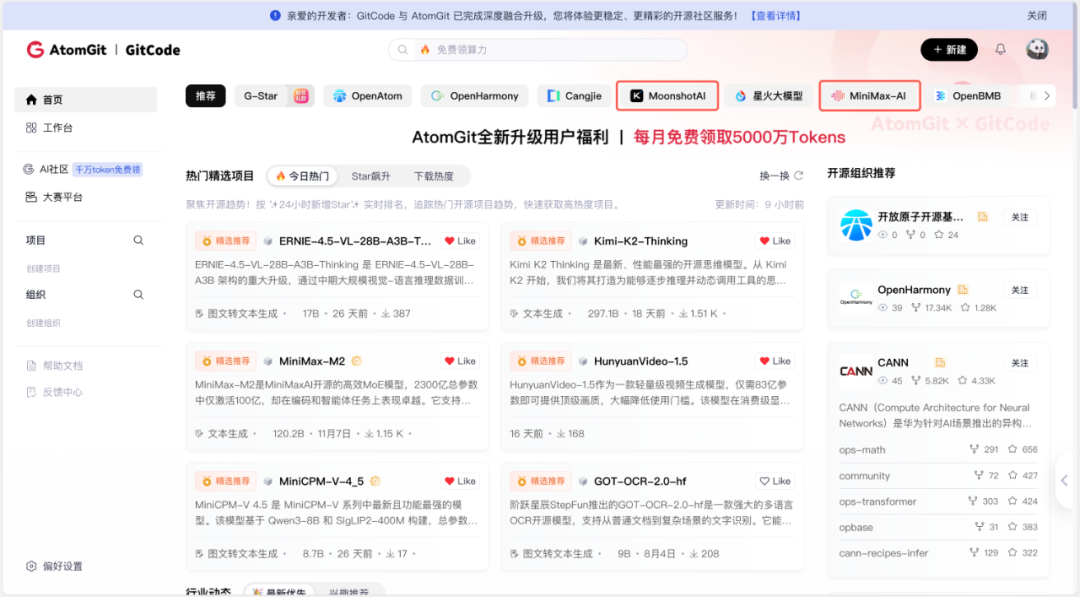The width and height of the screenshot is (1080, 597).
Task: Click the home icon in sidebar
Action: 31,100
